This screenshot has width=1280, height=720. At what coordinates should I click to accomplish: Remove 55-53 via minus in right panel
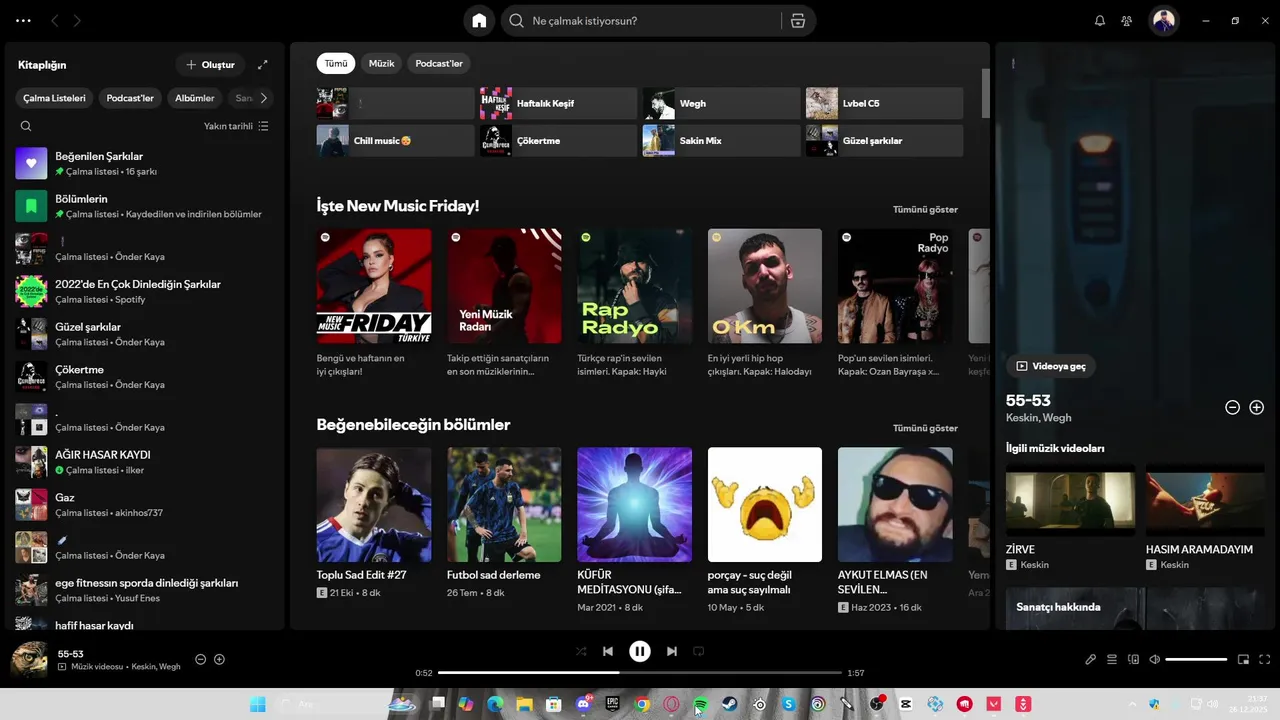(1232, 407)
